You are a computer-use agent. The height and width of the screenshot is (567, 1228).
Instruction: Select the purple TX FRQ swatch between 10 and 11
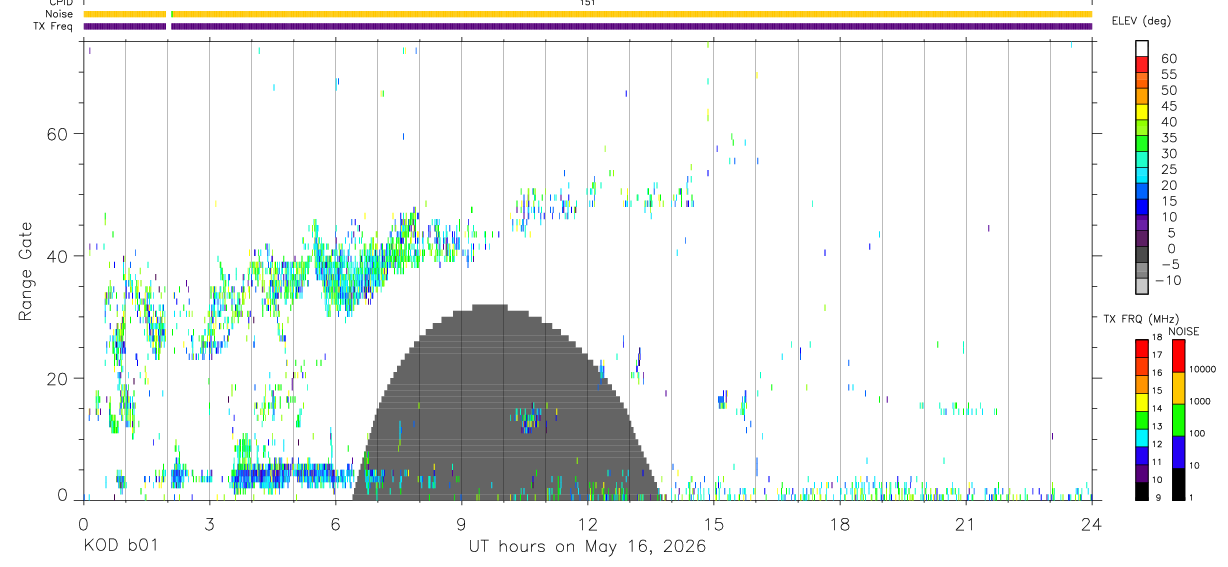click(1142, 472)
